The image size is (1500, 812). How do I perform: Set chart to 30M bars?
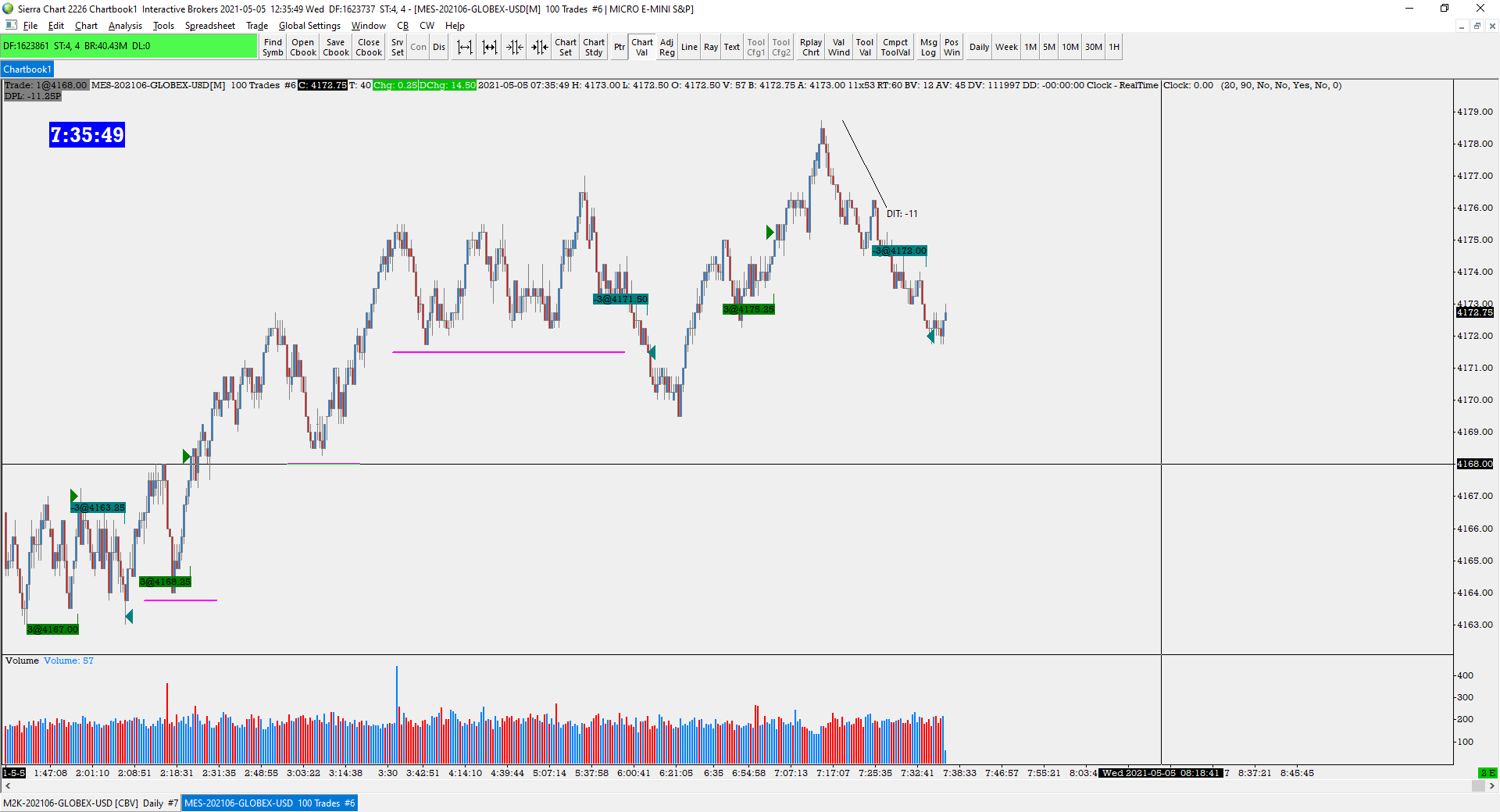(1094, 47)
